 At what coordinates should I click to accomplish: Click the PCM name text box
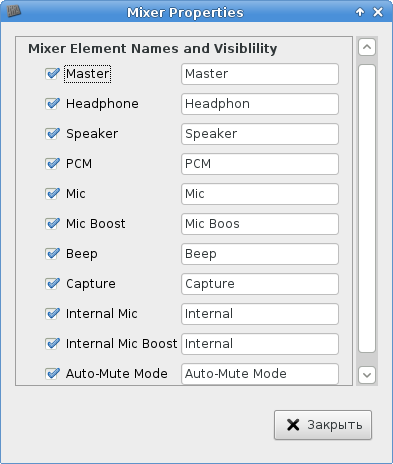260,164
